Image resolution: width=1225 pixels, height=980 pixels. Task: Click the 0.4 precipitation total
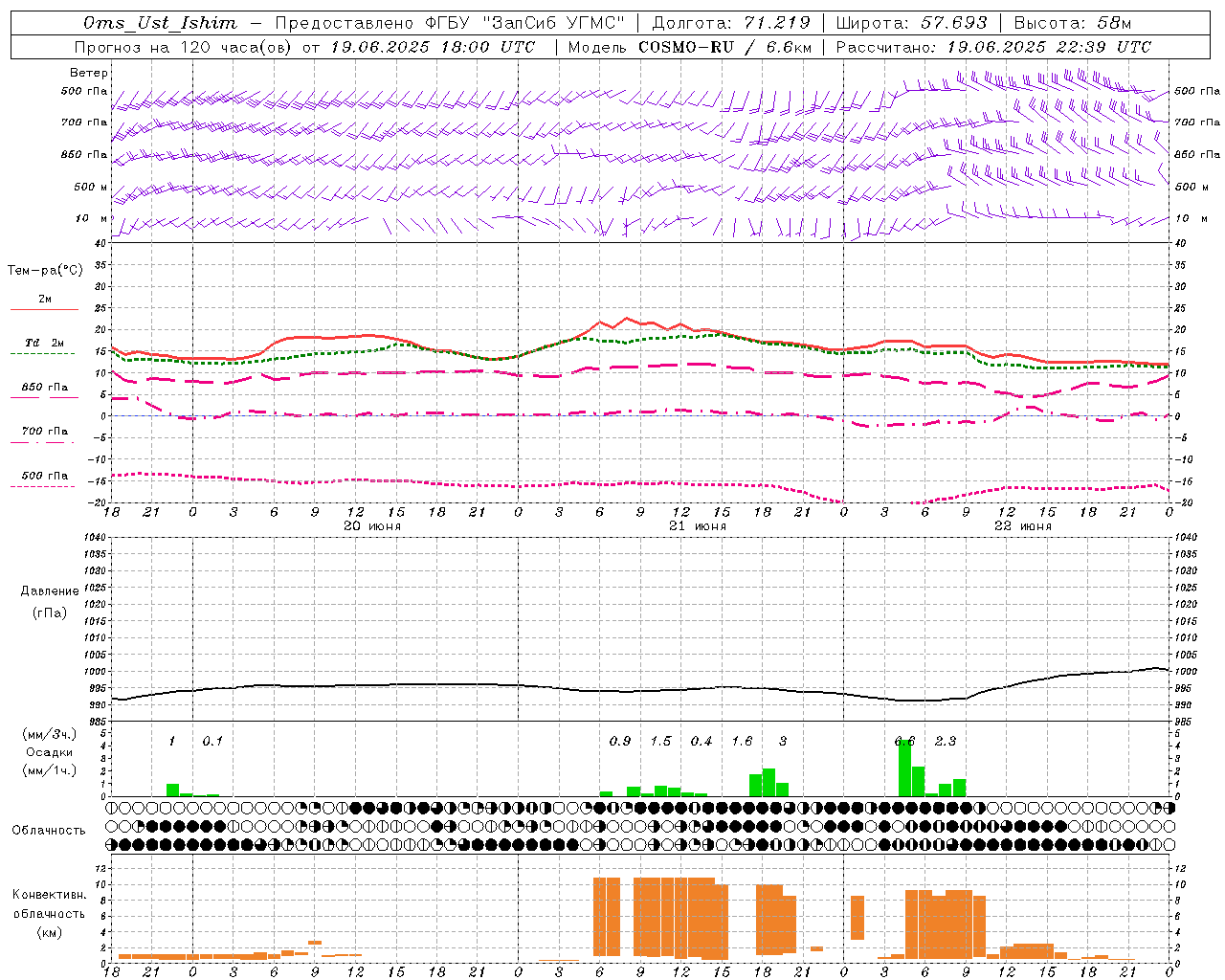pyautogui.click(x=702, y=742)
